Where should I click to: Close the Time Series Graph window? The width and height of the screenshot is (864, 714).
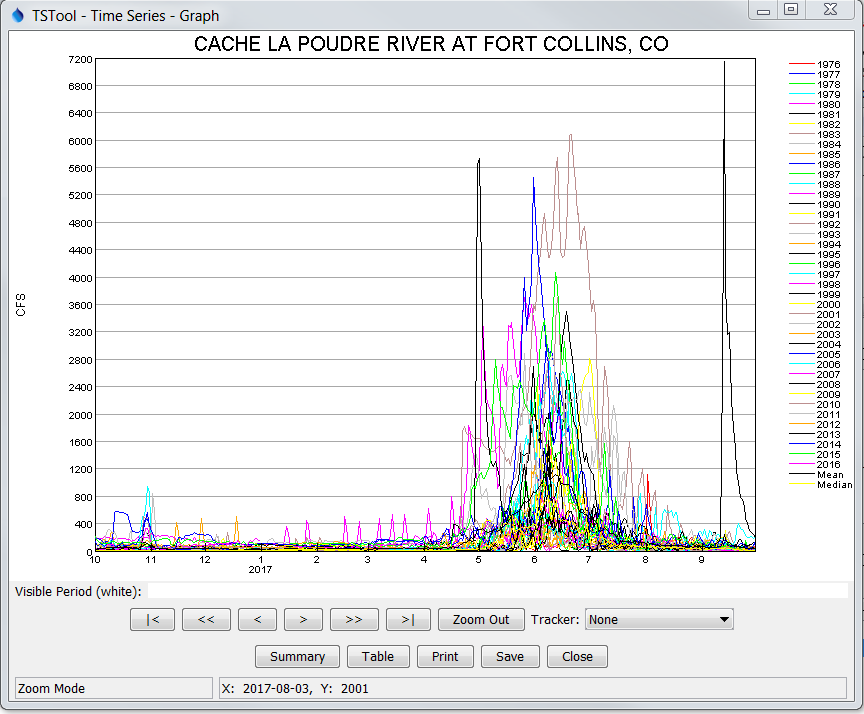[577, 656]
